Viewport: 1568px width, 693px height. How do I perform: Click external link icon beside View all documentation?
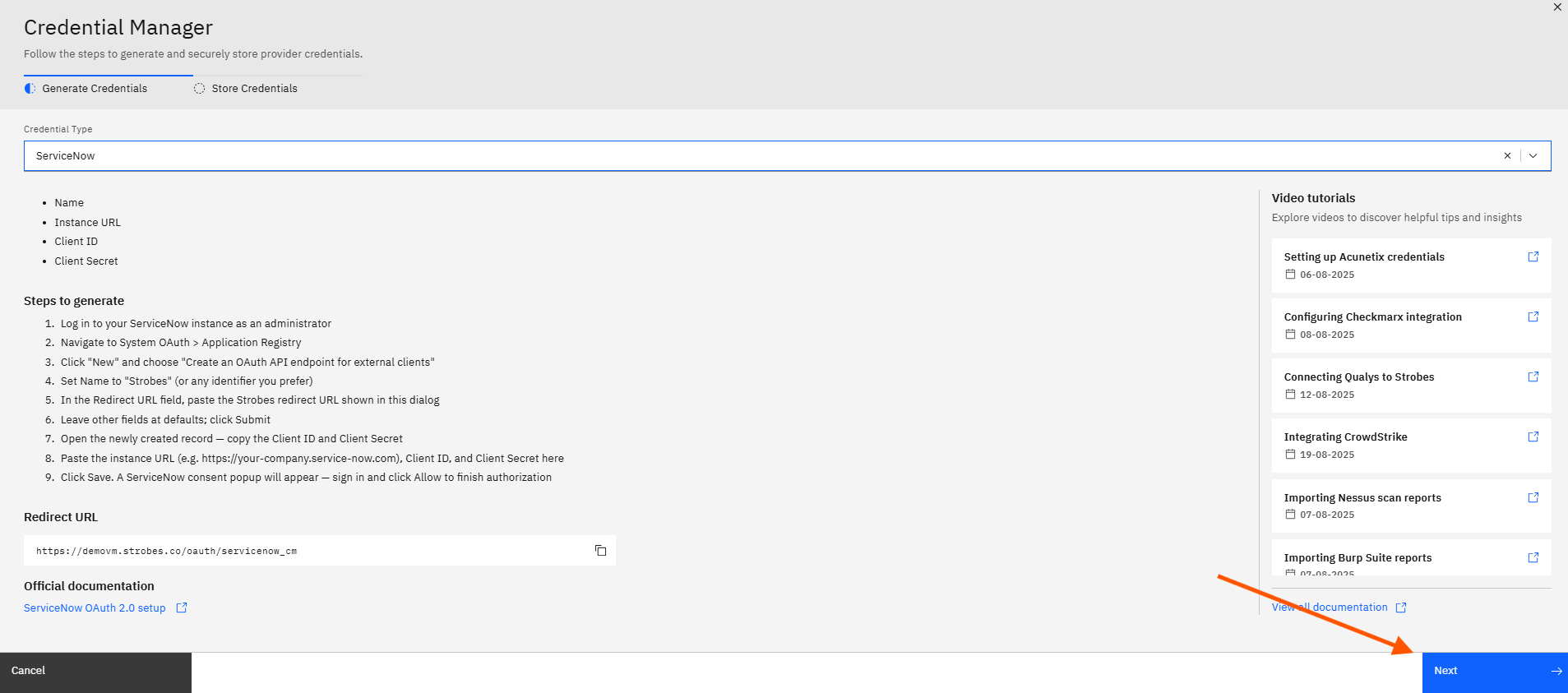(1401, 608)
